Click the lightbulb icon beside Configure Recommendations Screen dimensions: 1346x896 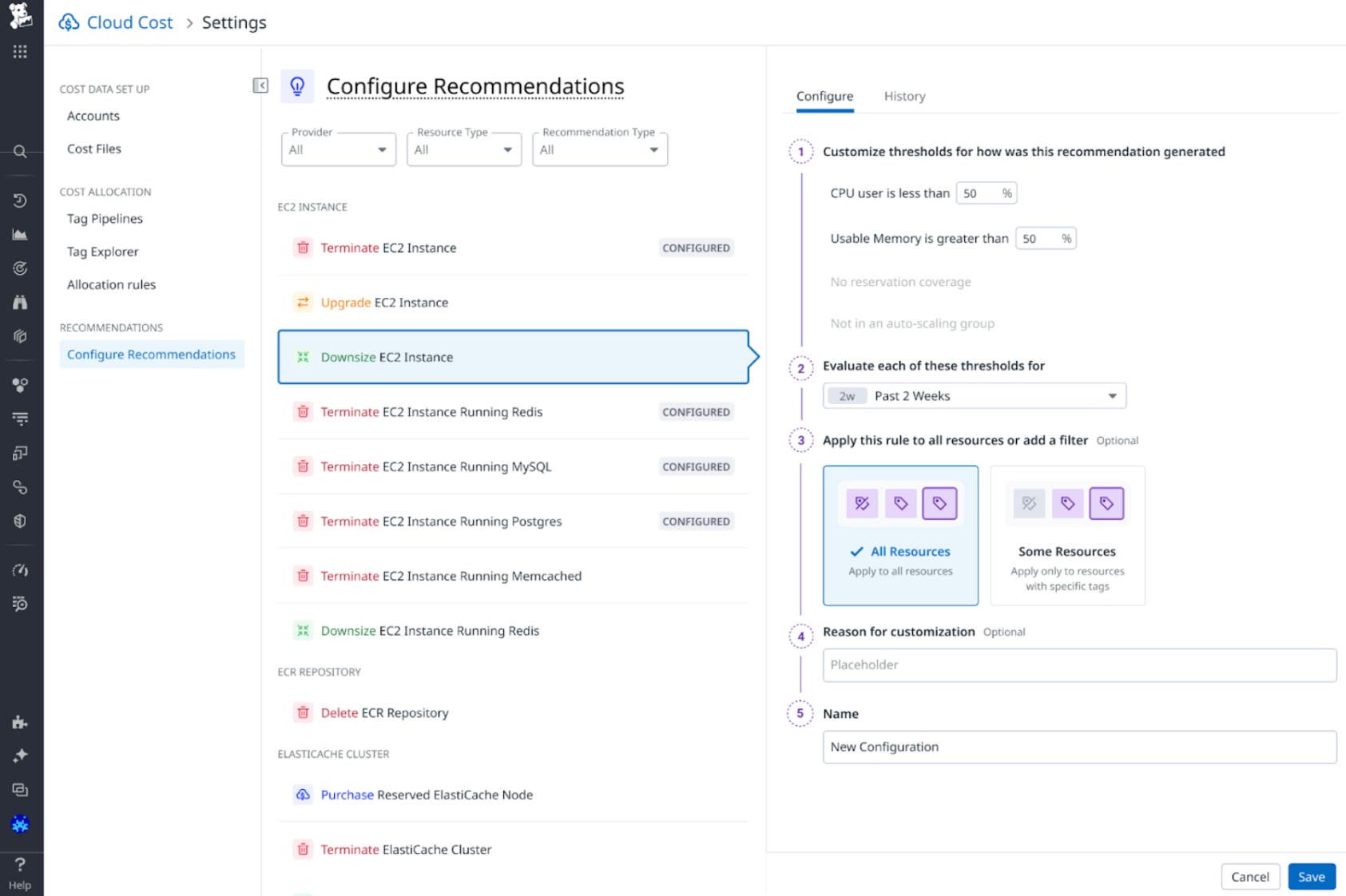tap(298, 85)
